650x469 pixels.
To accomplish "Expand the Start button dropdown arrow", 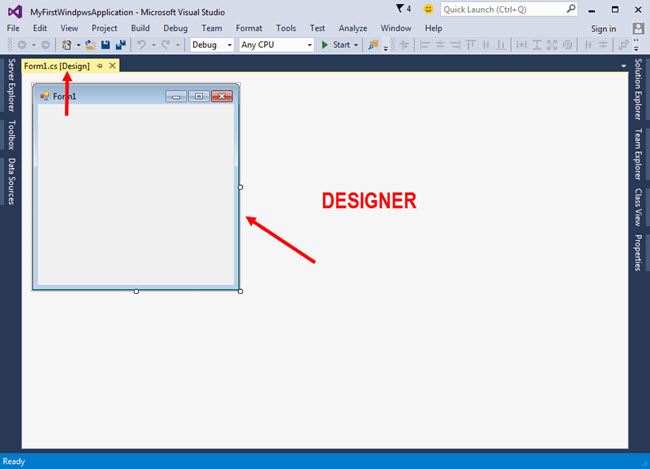I will click(x=356, y=45).
